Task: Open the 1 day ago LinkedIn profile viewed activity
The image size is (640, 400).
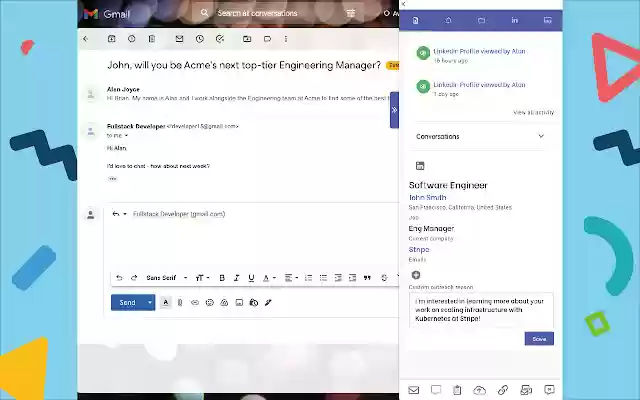Action: 479,85
